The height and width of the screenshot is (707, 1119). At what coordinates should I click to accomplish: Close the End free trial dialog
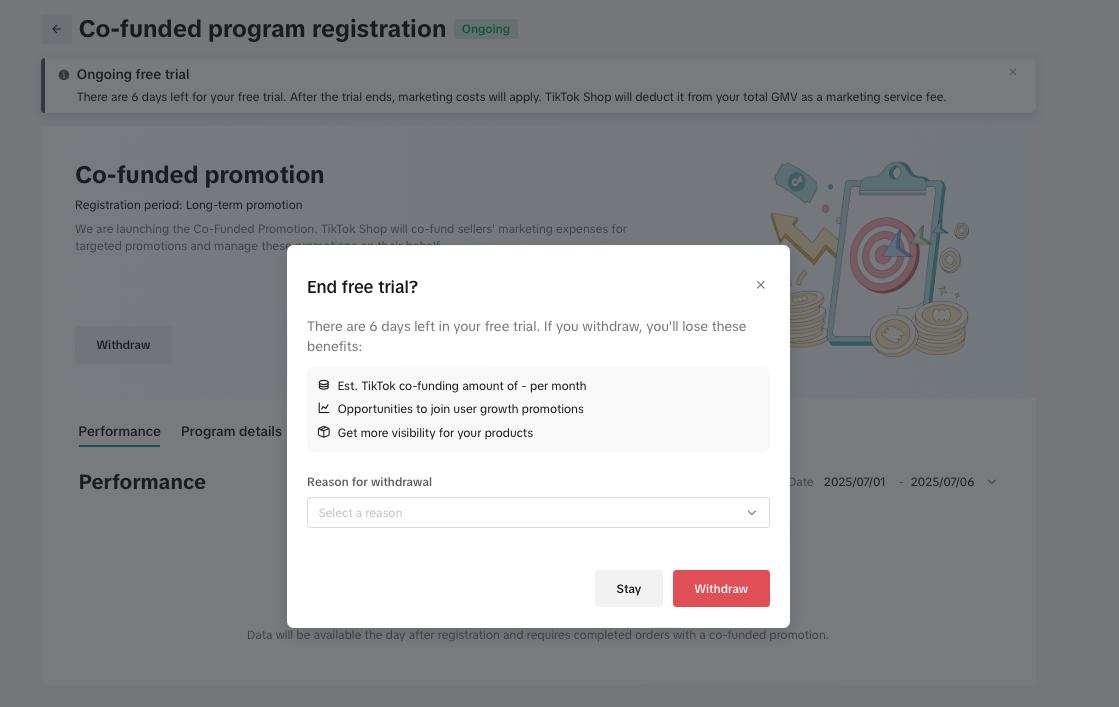point(760,285)
